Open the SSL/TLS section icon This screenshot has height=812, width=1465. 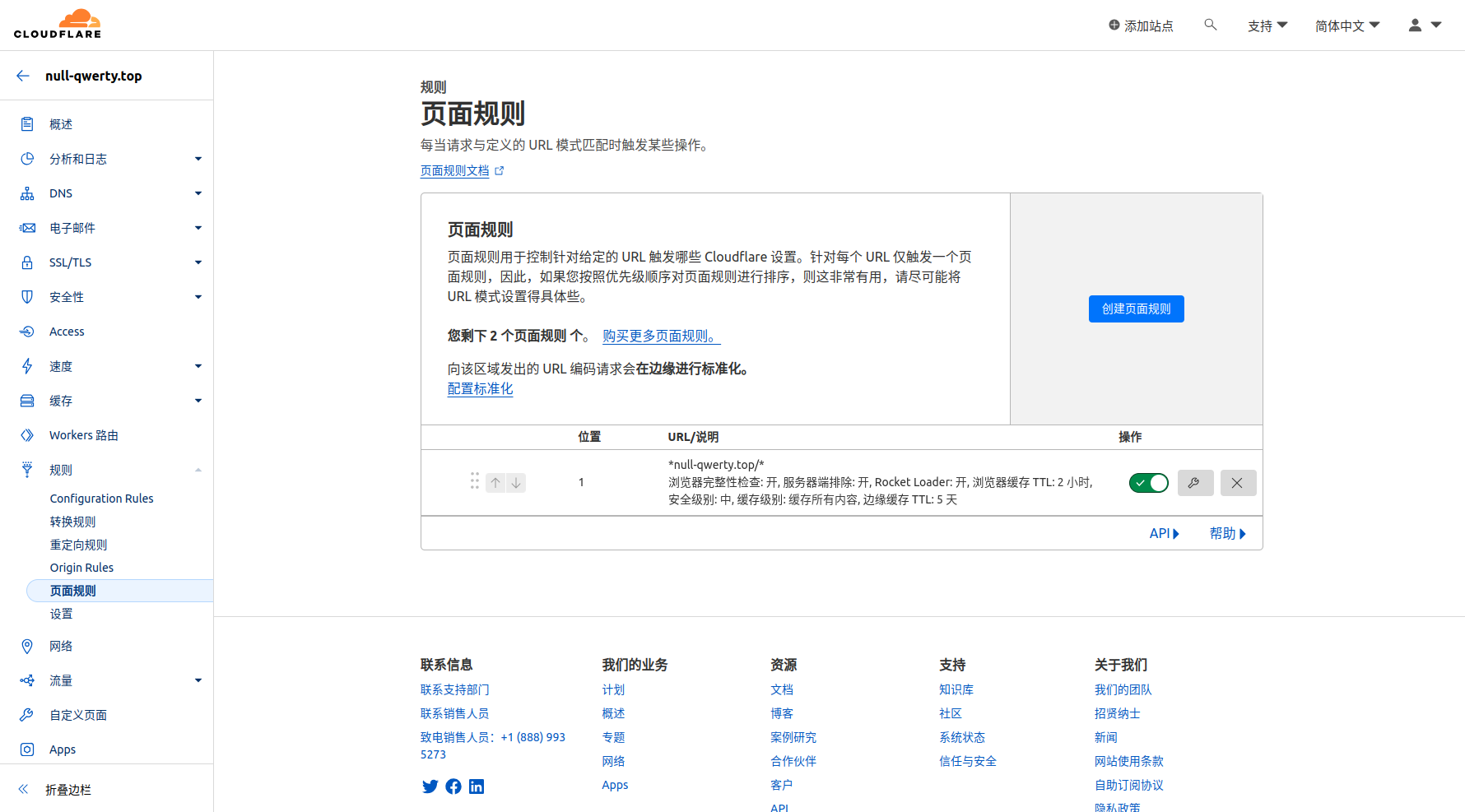tap(27, 262)
